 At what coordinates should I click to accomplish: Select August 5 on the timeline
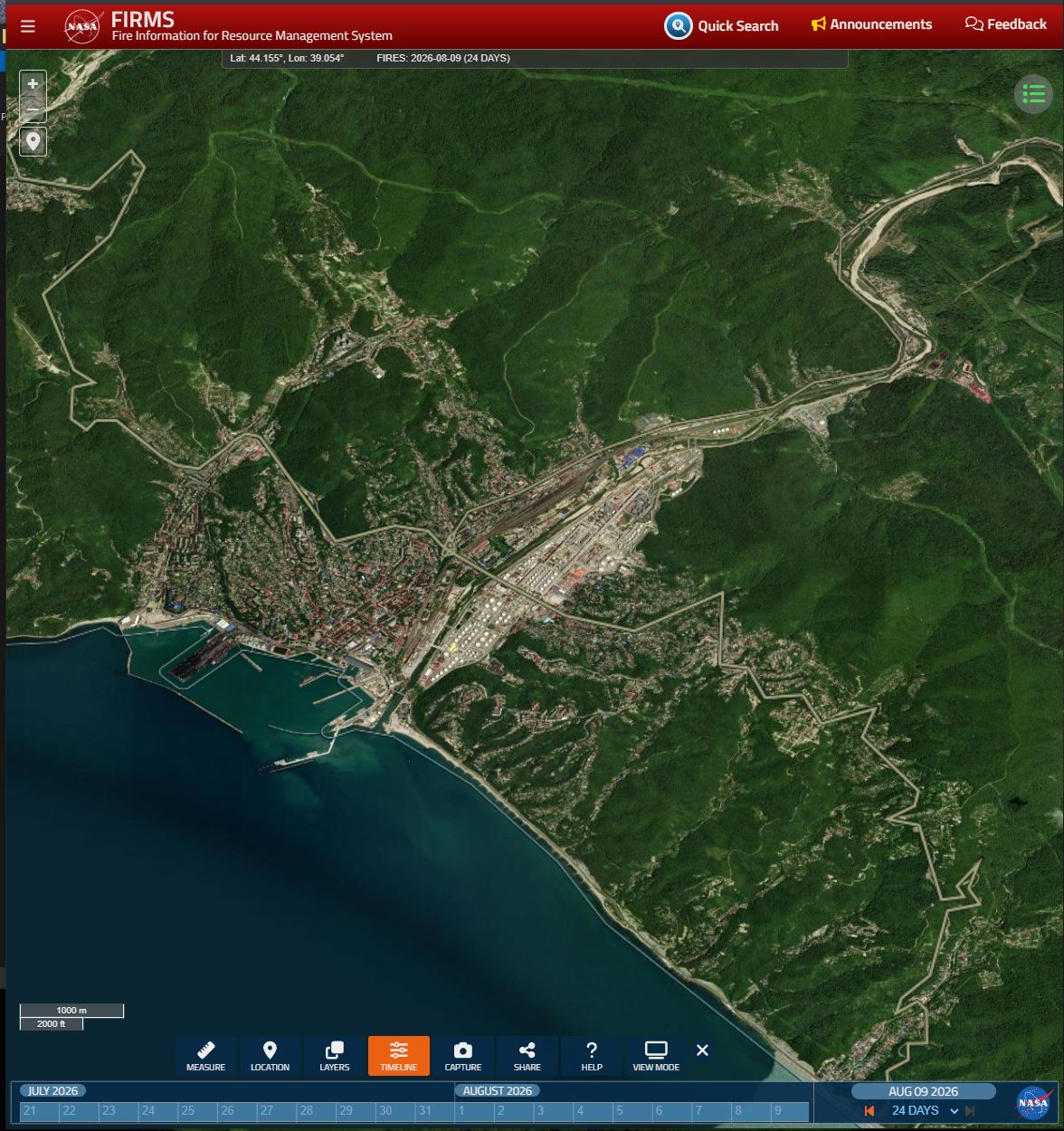tap(632, 1111)
